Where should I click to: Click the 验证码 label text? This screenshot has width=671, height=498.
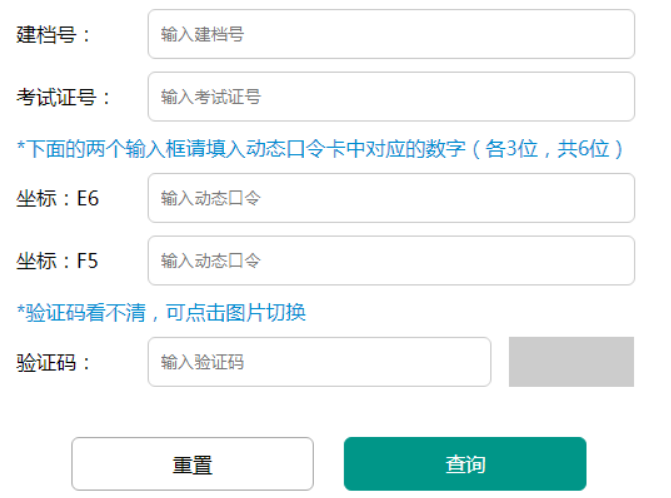click(x=54, y=362)
